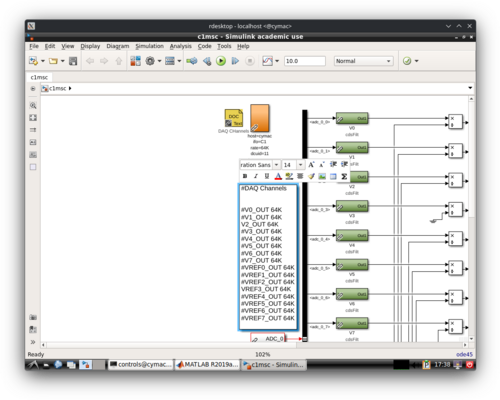The width and height of the screenshot is (500, 400).
Task: Open the Diagram menu
Action: [x=118, y=46]
